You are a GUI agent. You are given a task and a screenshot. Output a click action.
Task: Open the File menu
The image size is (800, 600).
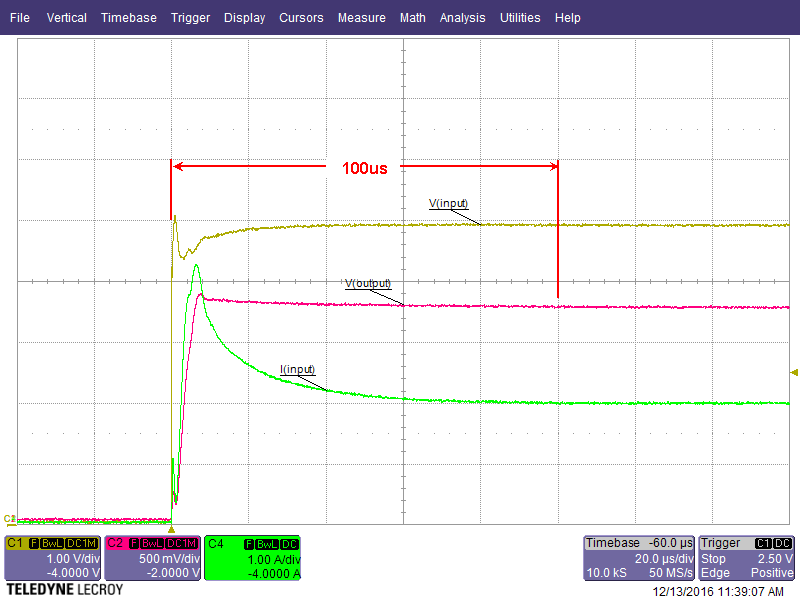(20, 18)
